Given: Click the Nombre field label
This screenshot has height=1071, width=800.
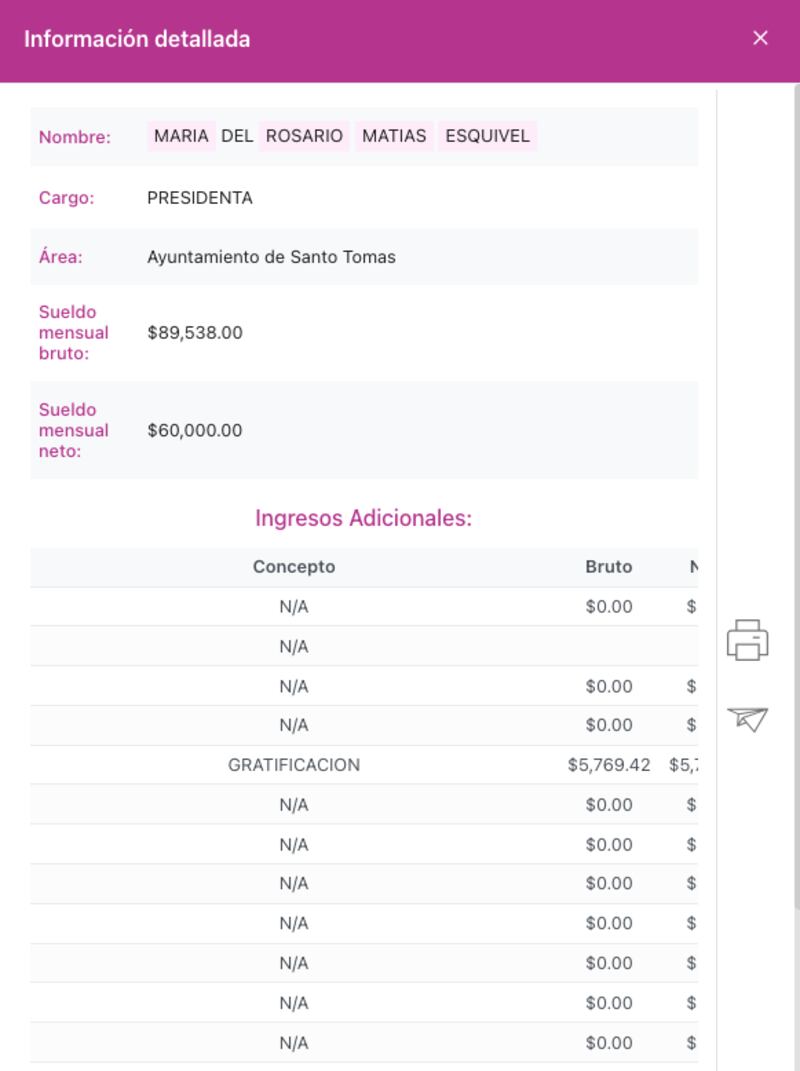Looking at the screenshot, I should click(75, 137).
